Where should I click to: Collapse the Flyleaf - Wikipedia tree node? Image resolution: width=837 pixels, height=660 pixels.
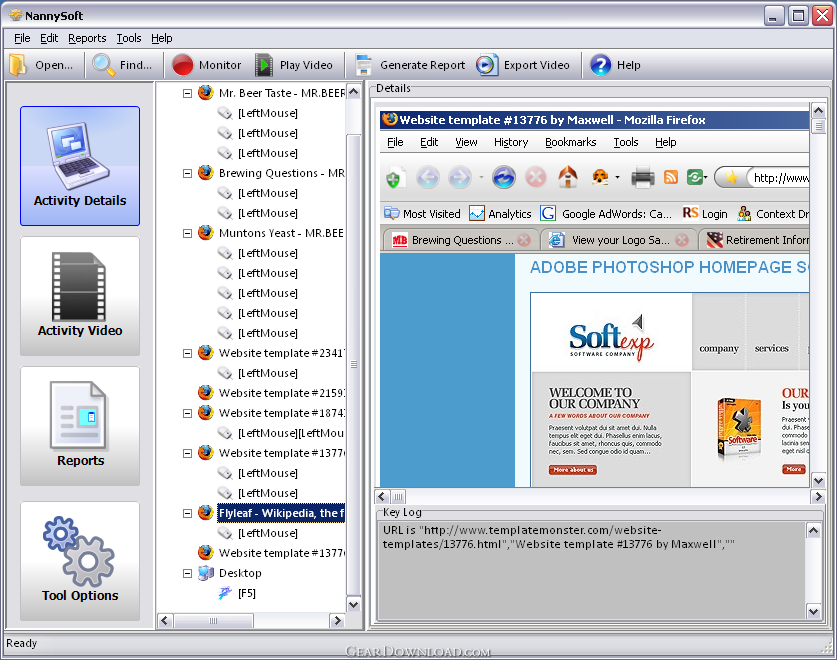tap(187, 513)
